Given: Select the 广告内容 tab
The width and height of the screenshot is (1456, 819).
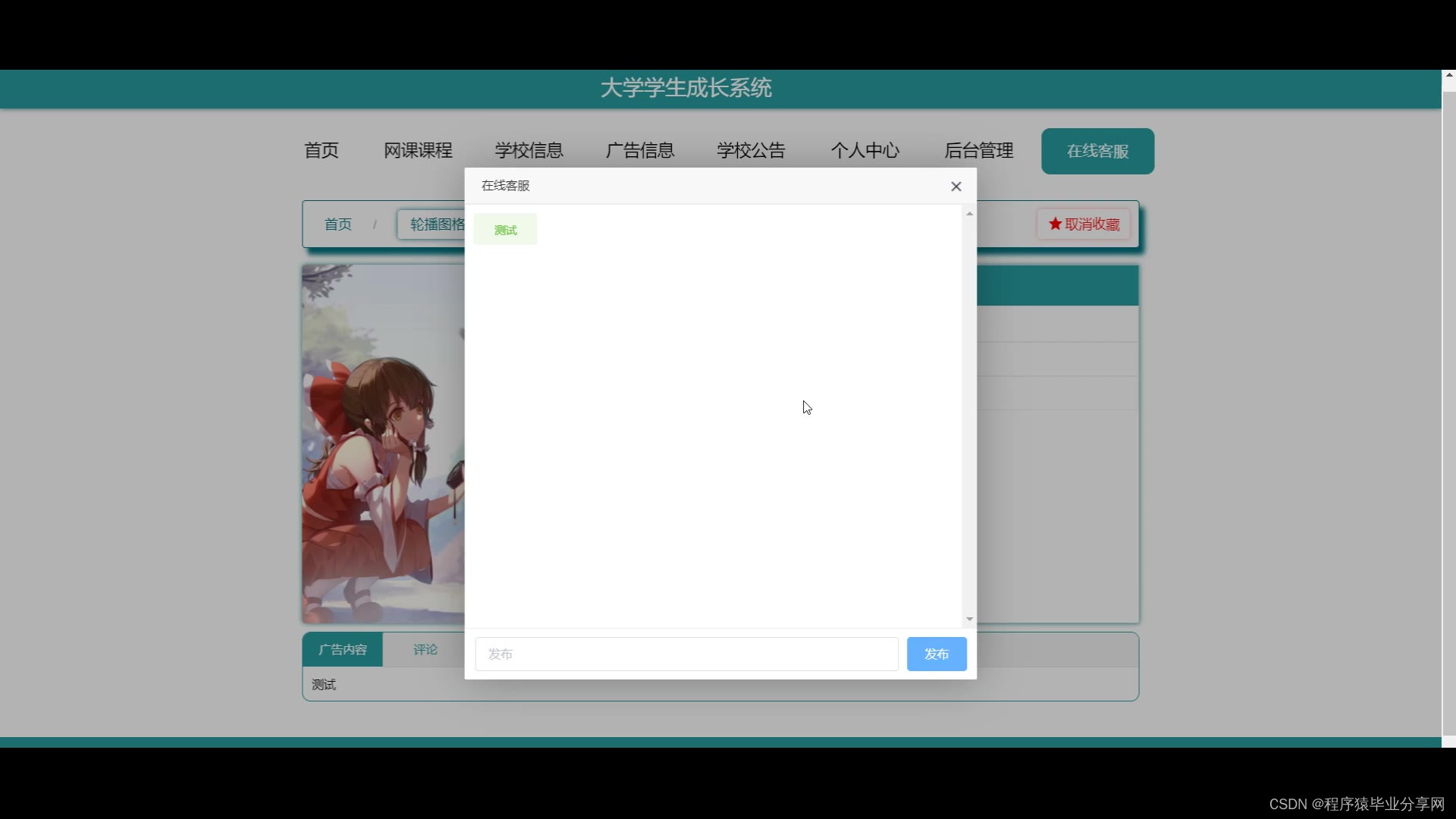Looking at the screenshot, I should tap(343, 650).
